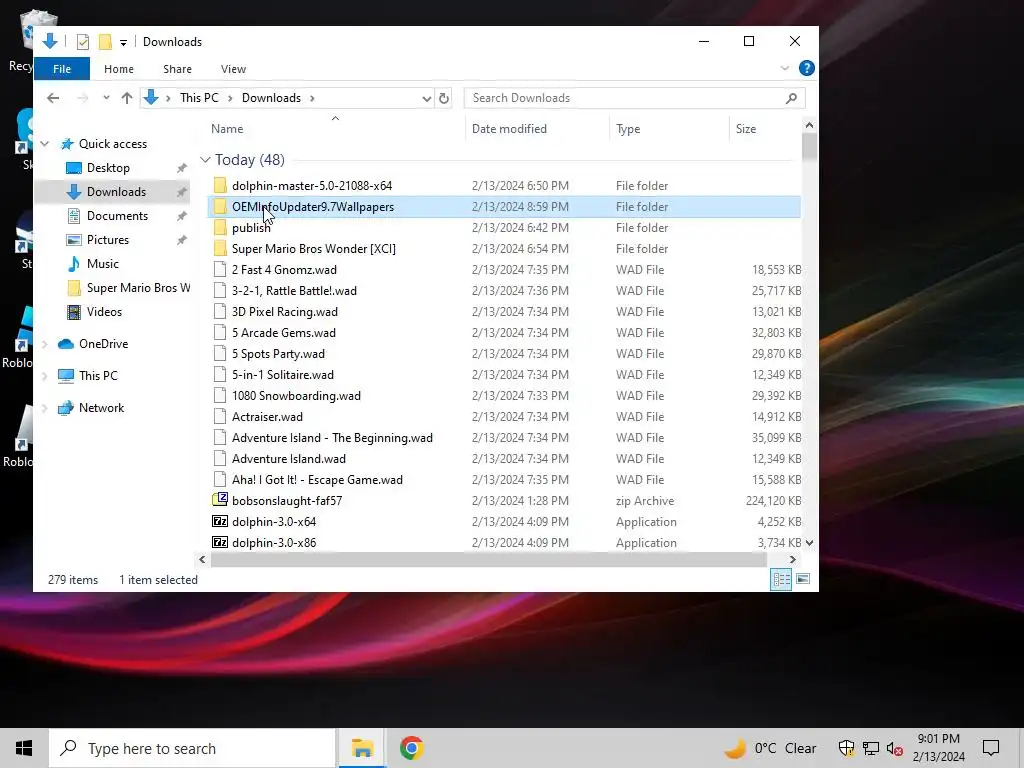
Task: Select Desktop in Quick access
Action: pyautogui.click(x=108, y=168)
